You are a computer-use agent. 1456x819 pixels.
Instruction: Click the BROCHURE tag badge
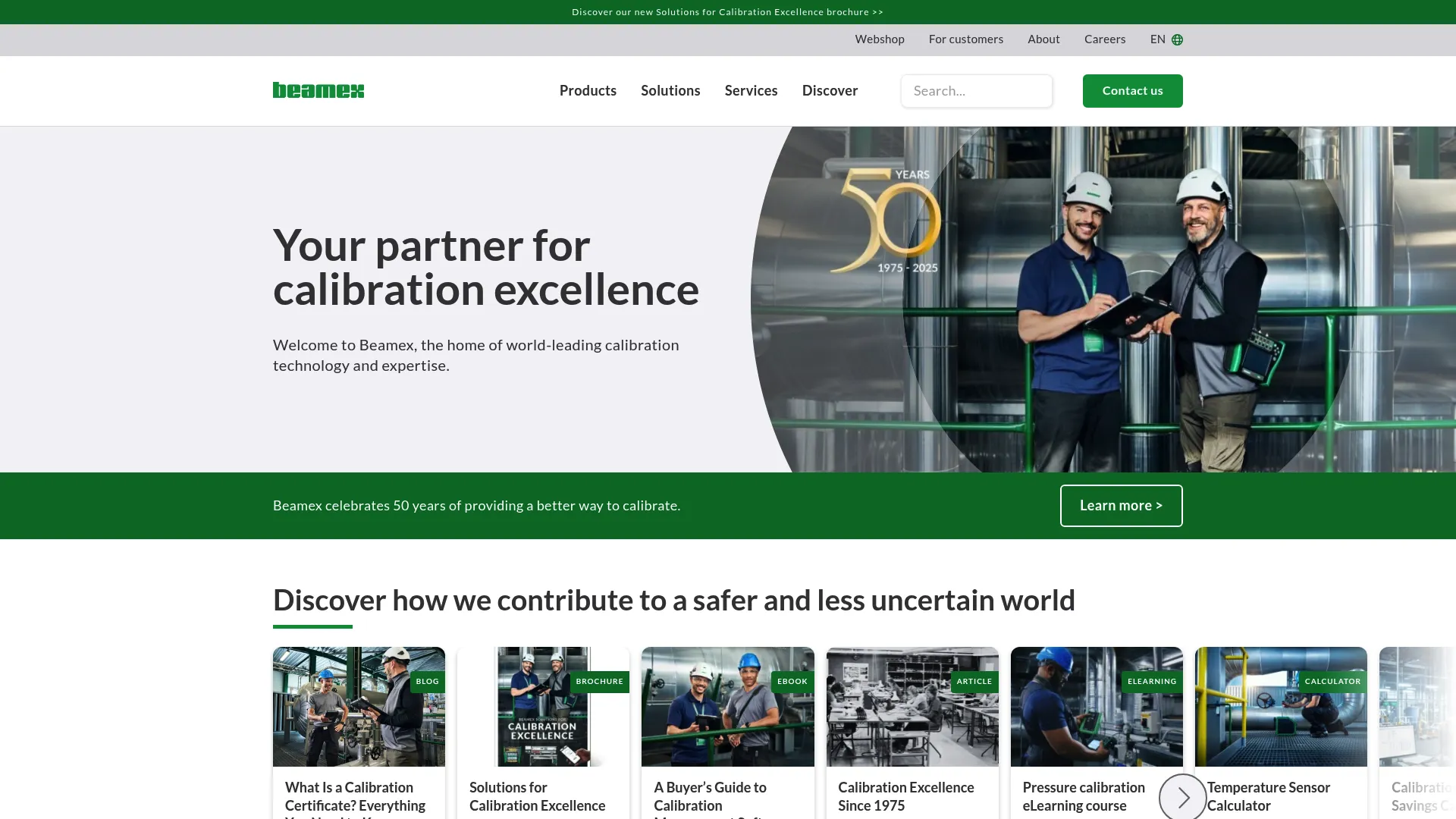[599, 682]
